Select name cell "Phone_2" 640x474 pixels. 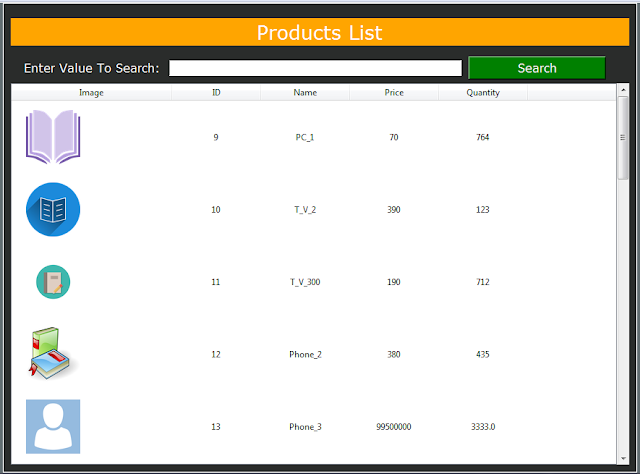(x=305, y=354)
